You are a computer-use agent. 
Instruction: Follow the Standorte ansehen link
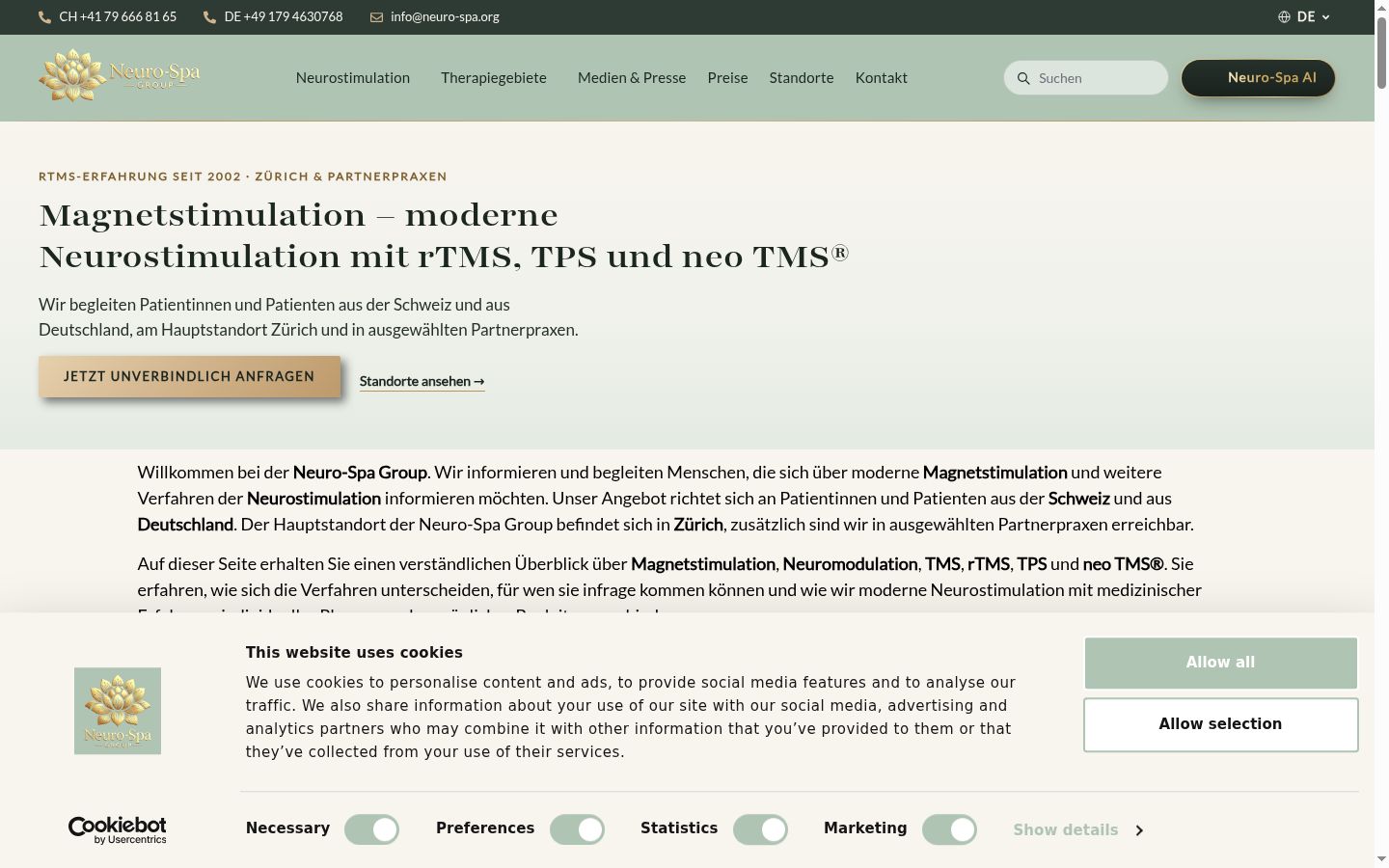(x=422, y=381)
